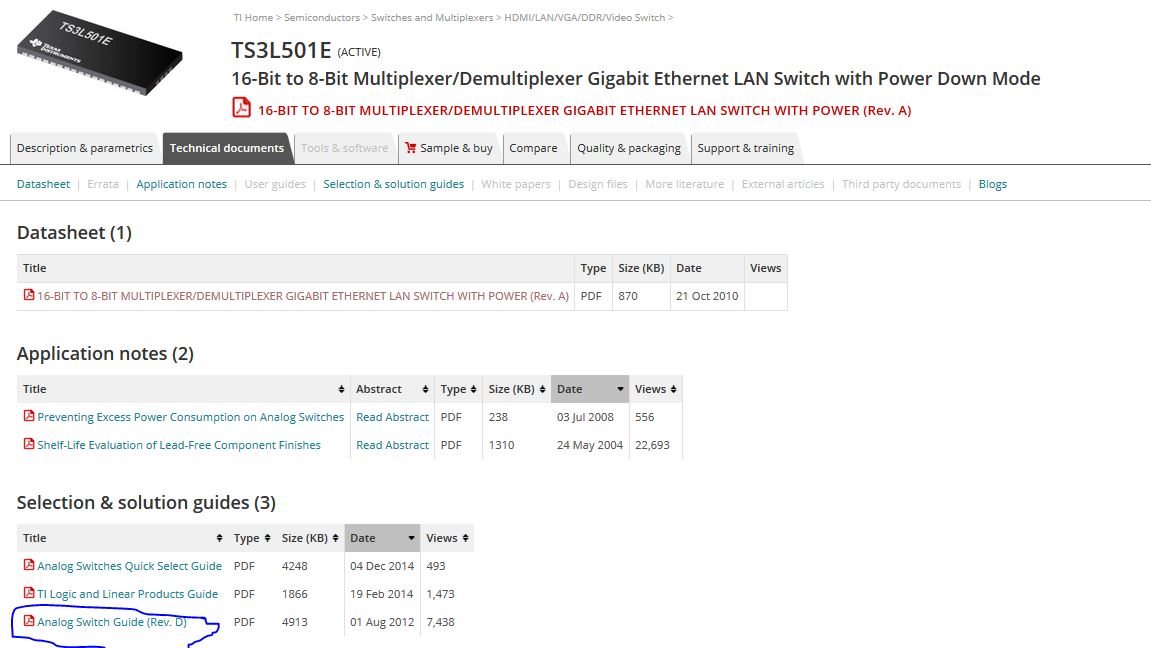
Task: Go to Semiconductors breadcrumb
Action: tap(322, 18)
